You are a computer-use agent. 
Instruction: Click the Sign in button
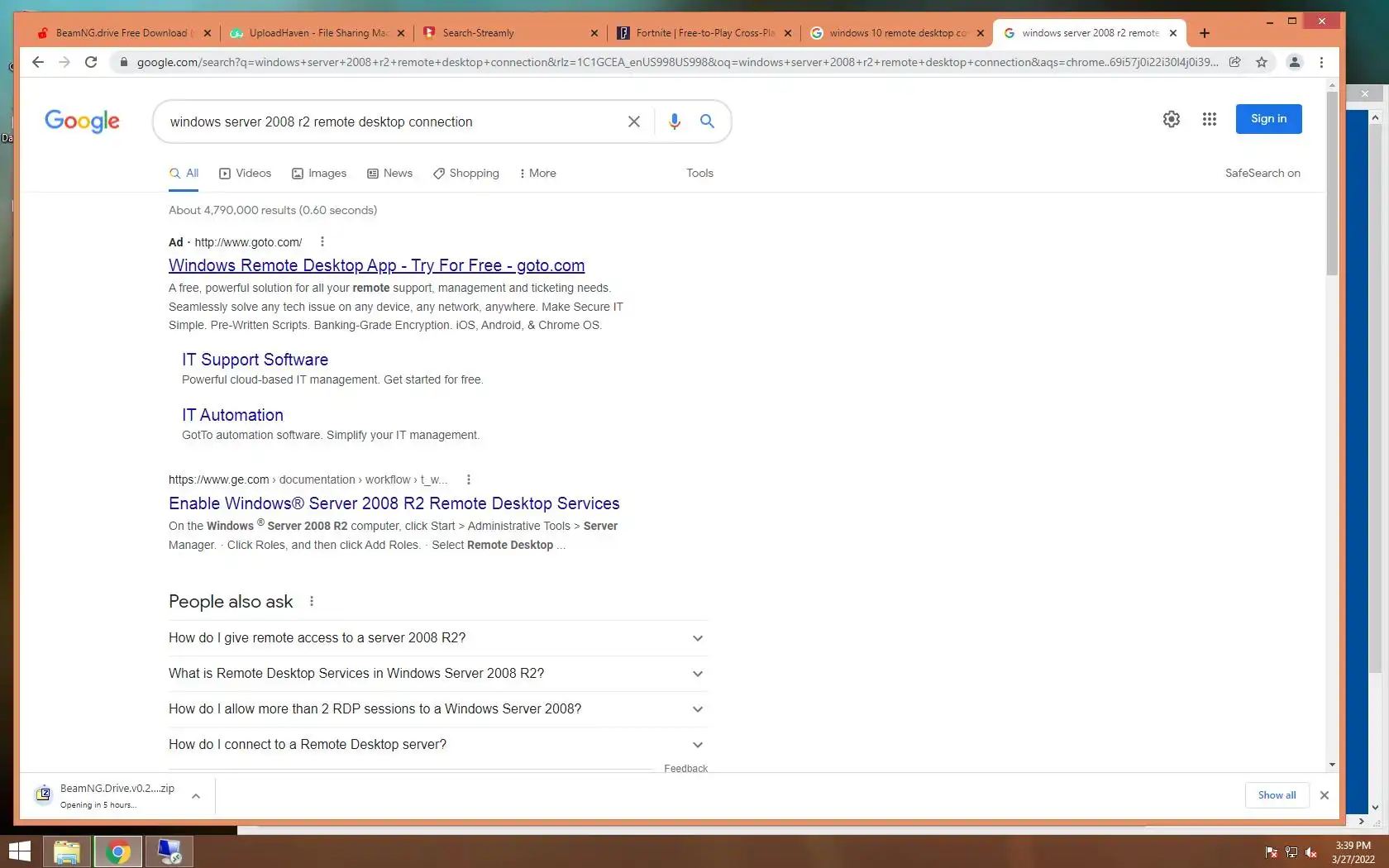(x=1268, y=119)
